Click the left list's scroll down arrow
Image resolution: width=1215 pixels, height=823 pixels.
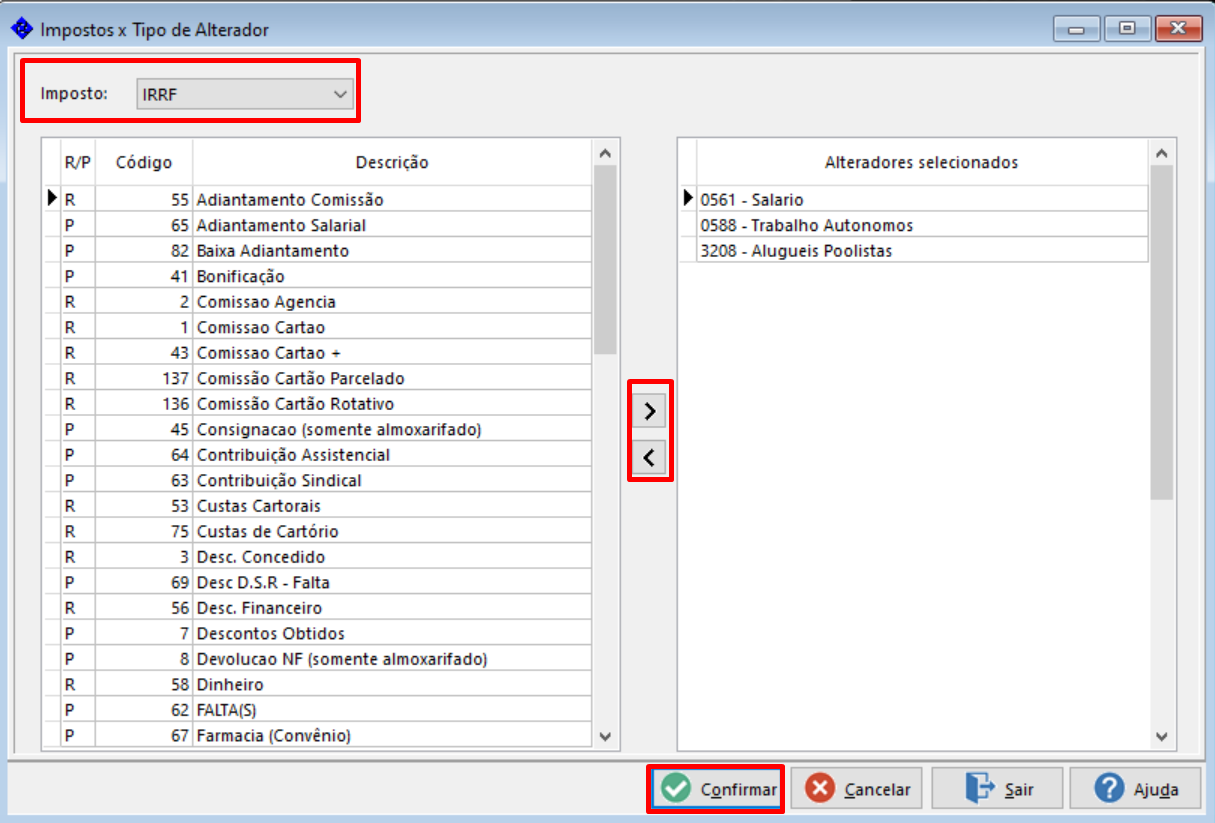[605, 736]
